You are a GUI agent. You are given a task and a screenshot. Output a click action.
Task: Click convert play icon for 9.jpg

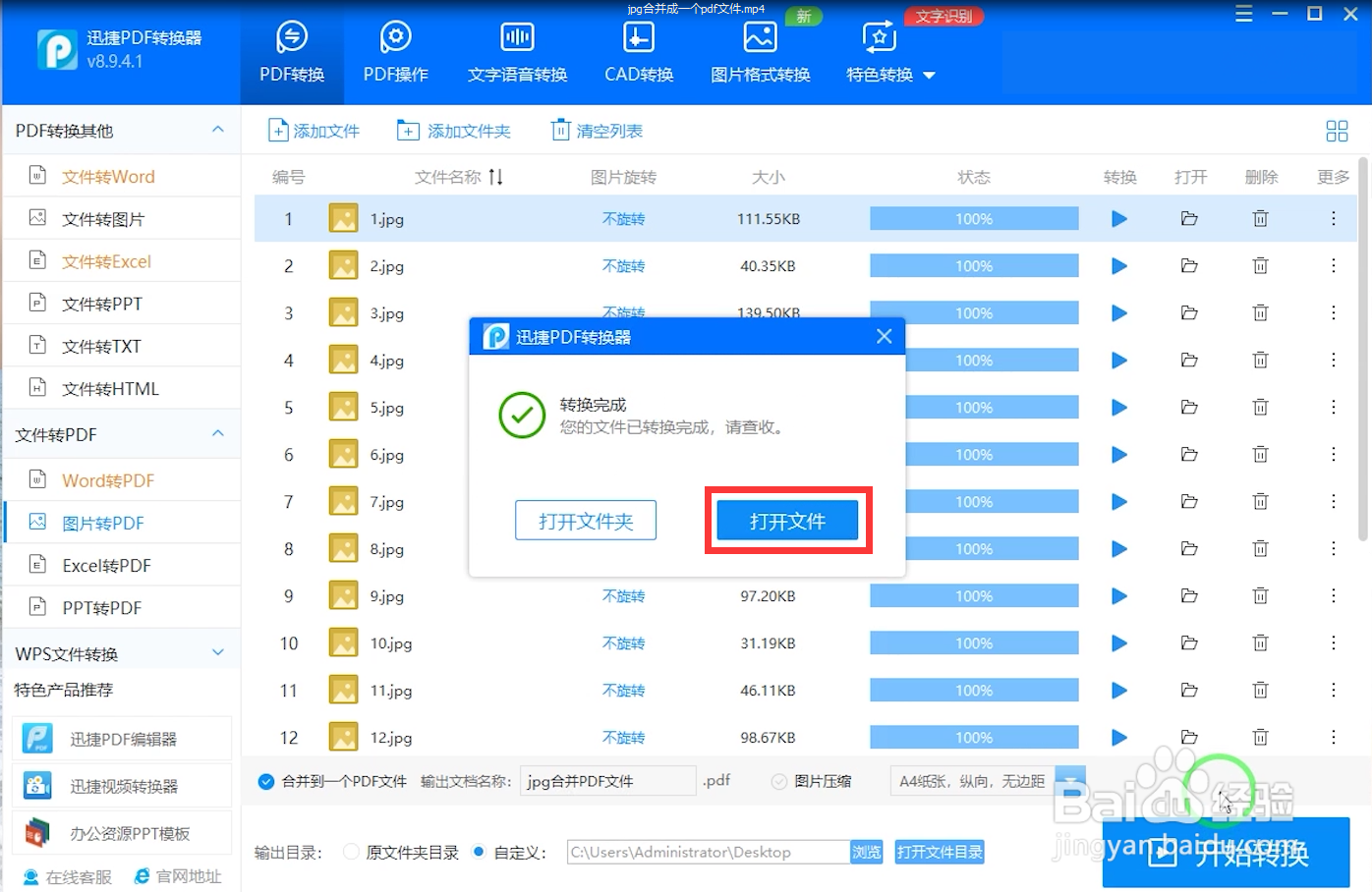[x=1118, y=596]
